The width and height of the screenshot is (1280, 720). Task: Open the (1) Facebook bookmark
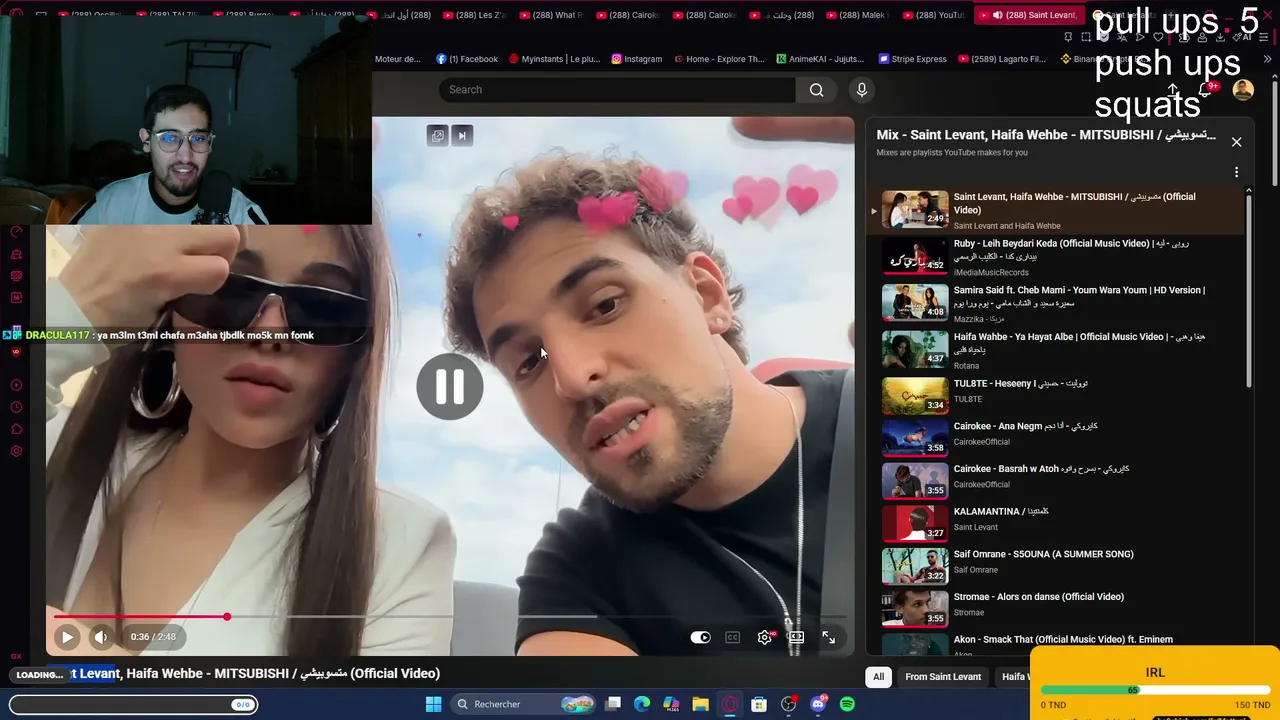(467, 59)
